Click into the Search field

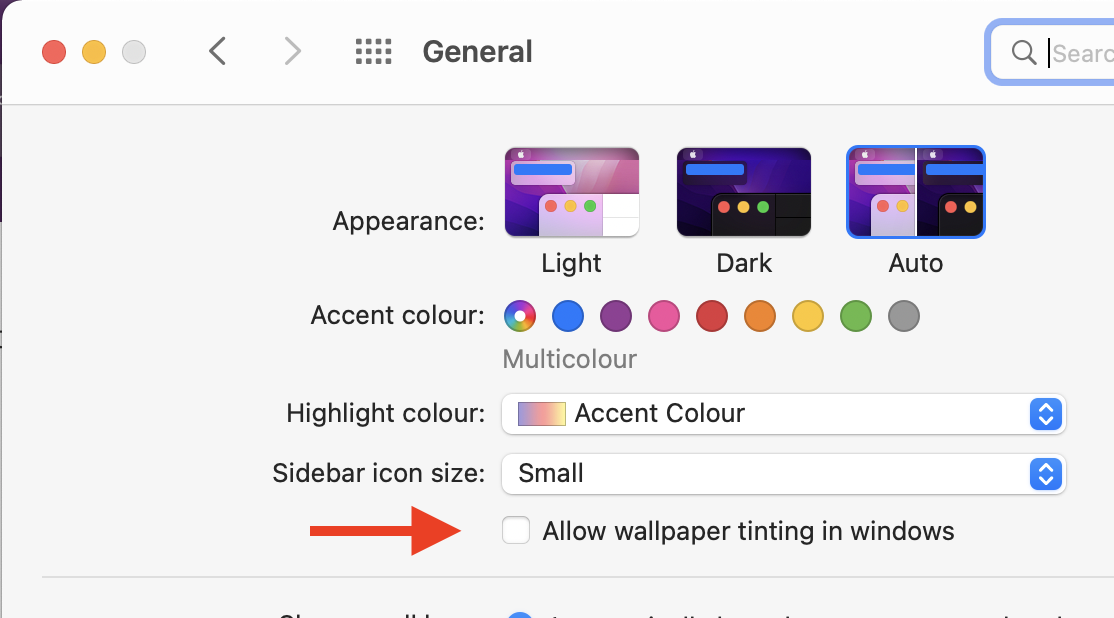click(x=1080, y=52)
